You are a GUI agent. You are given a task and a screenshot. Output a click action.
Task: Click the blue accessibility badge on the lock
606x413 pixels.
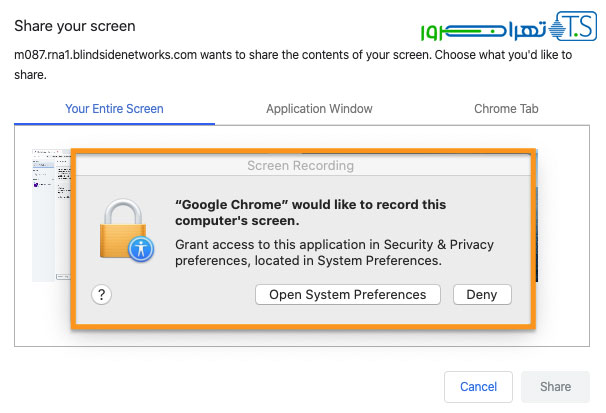[142, 249]
